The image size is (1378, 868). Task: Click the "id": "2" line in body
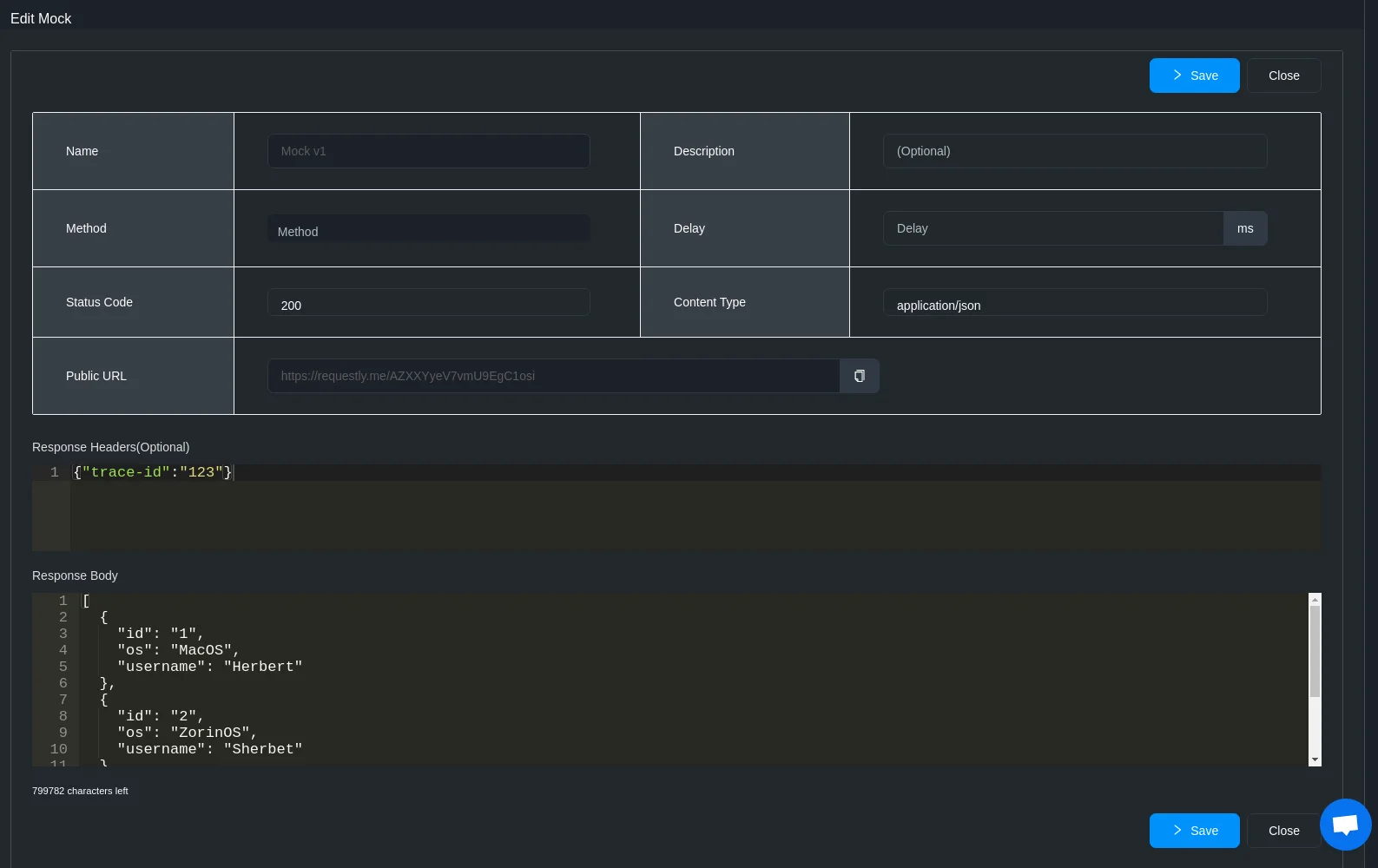coord(161,716)
